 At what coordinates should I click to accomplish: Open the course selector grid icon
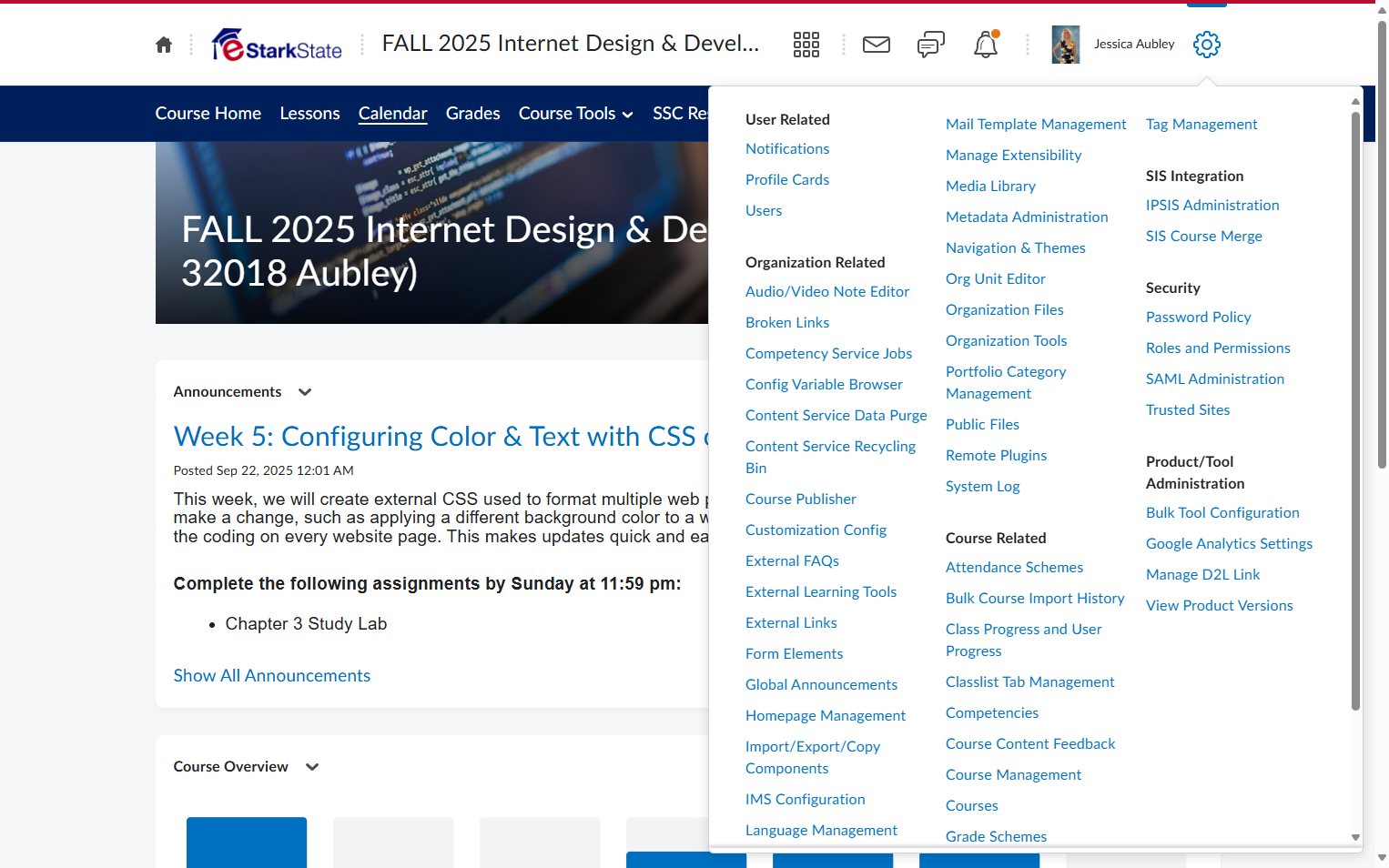(x=806, y=45)
